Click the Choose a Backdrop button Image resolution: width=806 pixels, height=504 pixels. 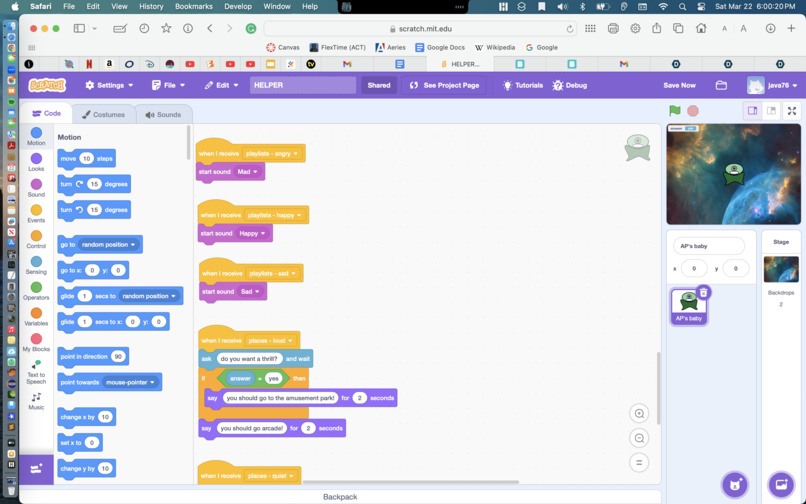(x=781, y=484)
